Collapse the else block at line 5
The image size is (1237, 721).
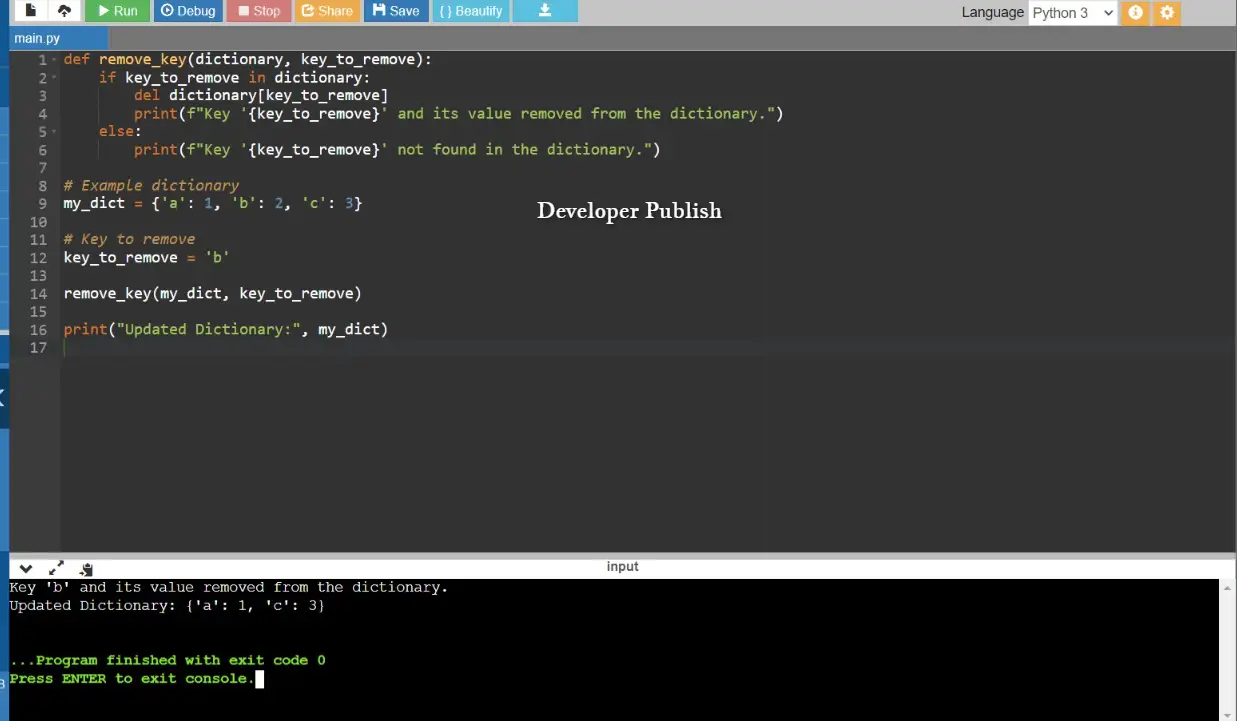(54, 132)
